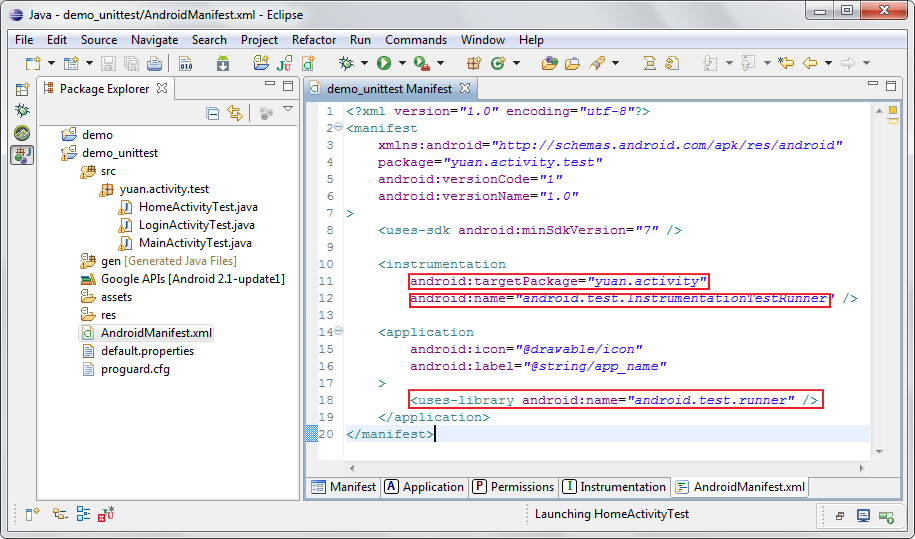Image resolution: width=915 pixels, height=539 pixels.
Task: Select the default.properties file
Action: click(x=137, y=351)
